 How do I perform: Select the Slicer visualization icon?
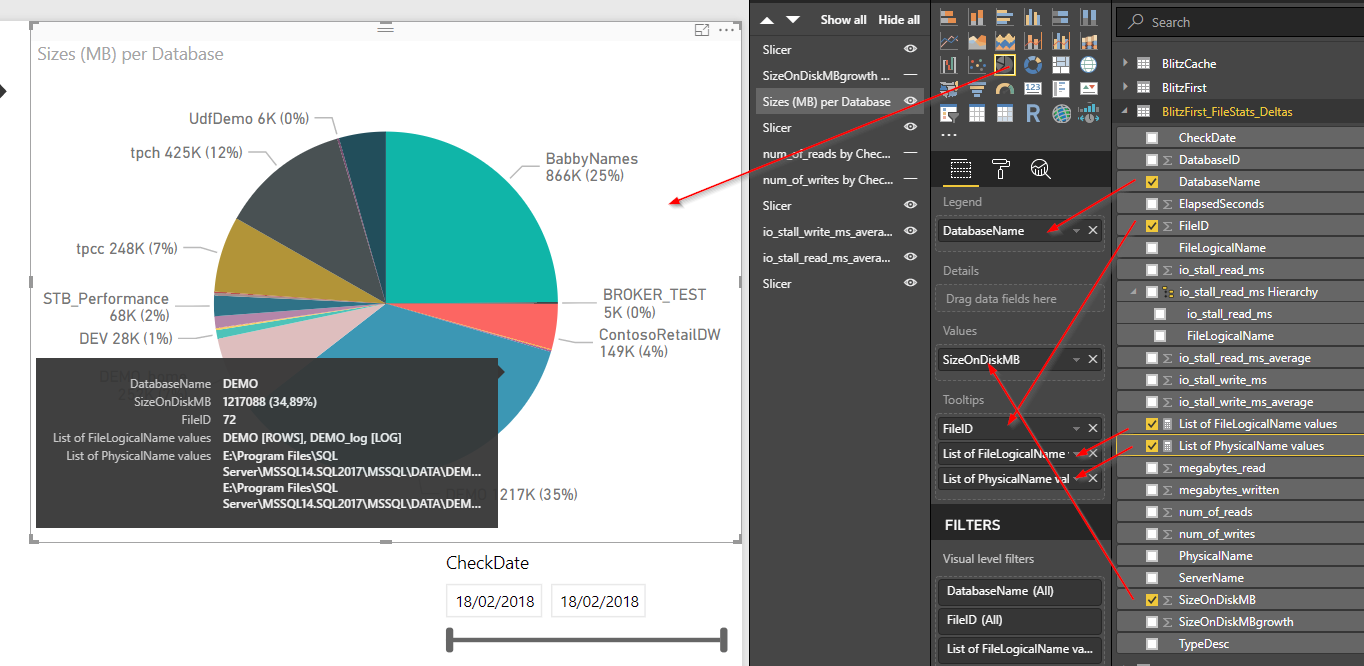click(949, 113)
